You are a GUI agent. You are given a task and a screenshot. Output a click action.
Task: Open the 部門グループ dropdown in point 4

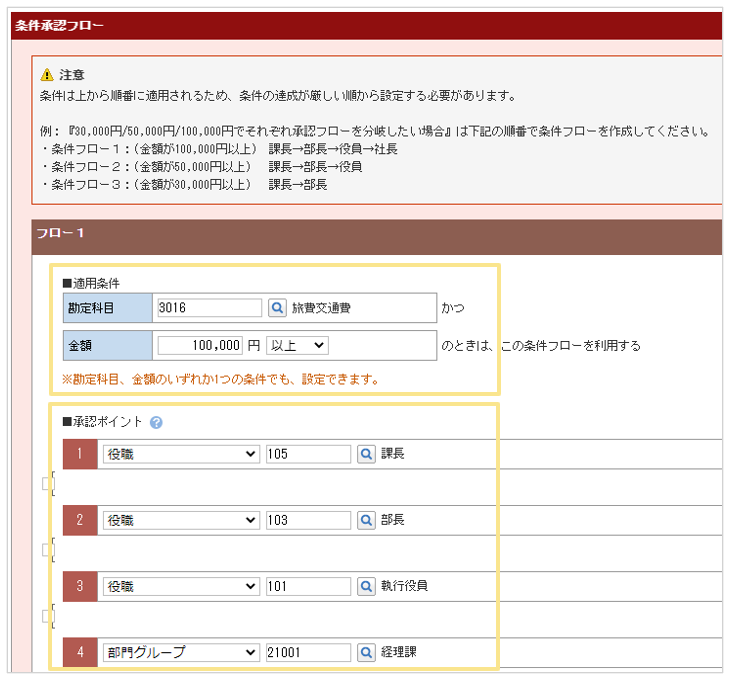(180, 652)
